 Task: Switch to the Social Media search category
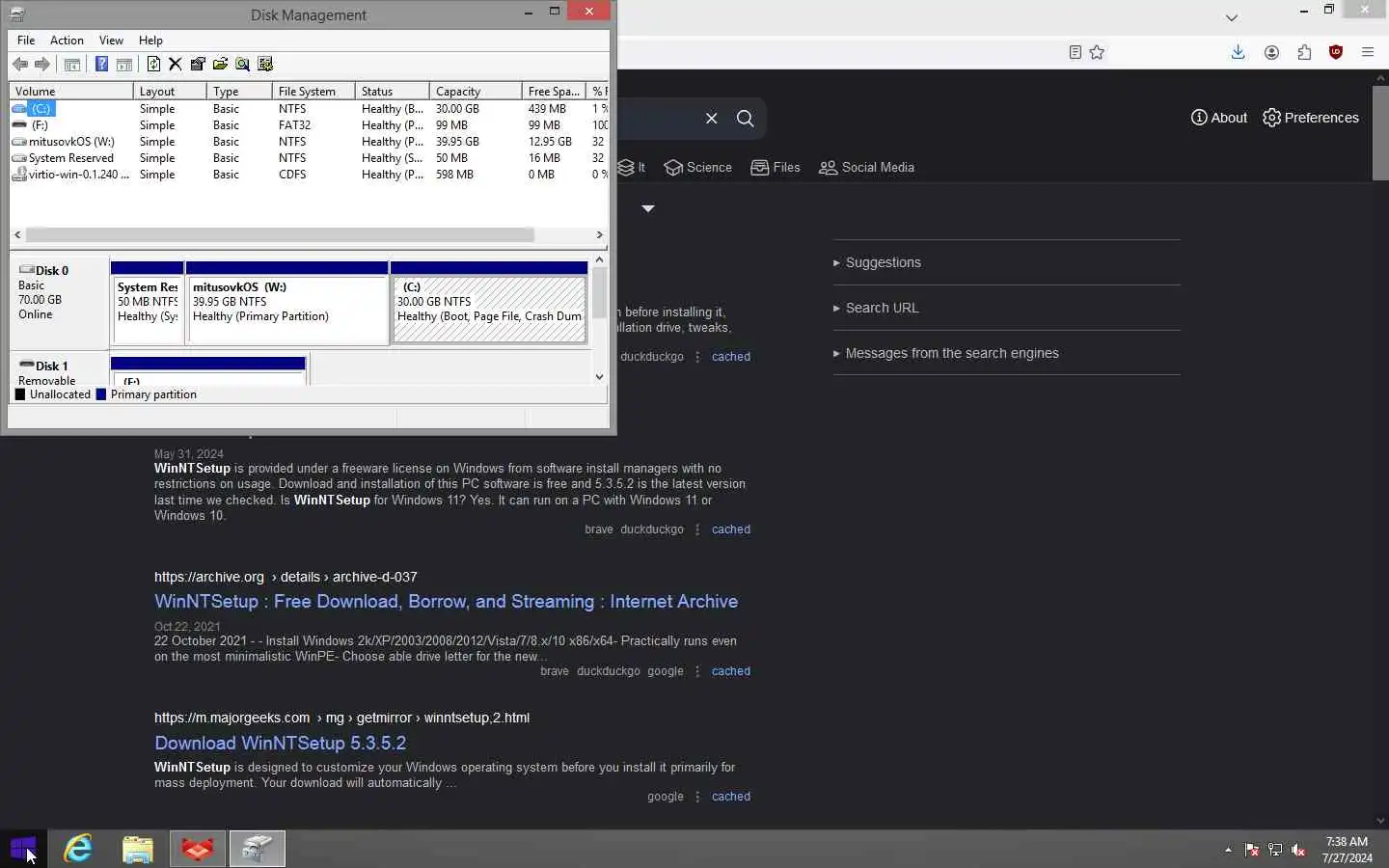click(866, 167)
